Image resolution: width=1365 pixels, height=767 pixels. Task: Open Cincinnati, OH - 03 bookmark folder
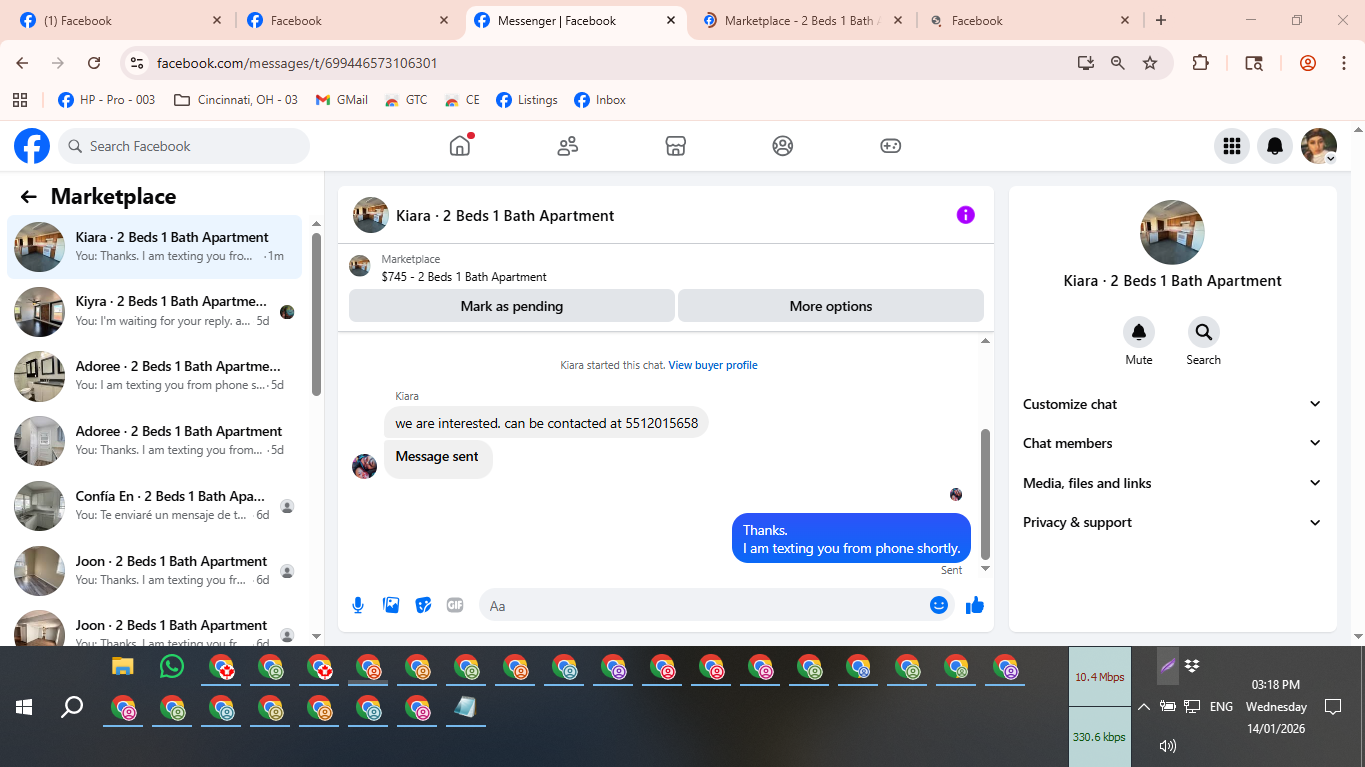coord(236,100)
